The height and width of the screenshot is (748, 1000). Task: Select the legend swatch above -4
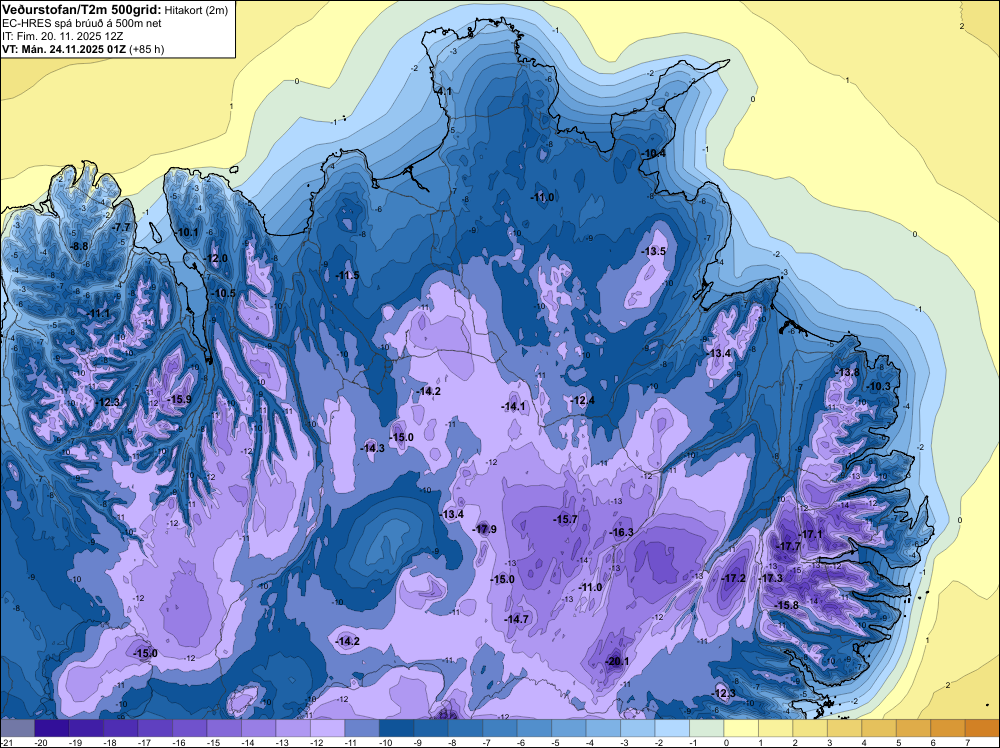pyautogui.click(x=602, y=728)
